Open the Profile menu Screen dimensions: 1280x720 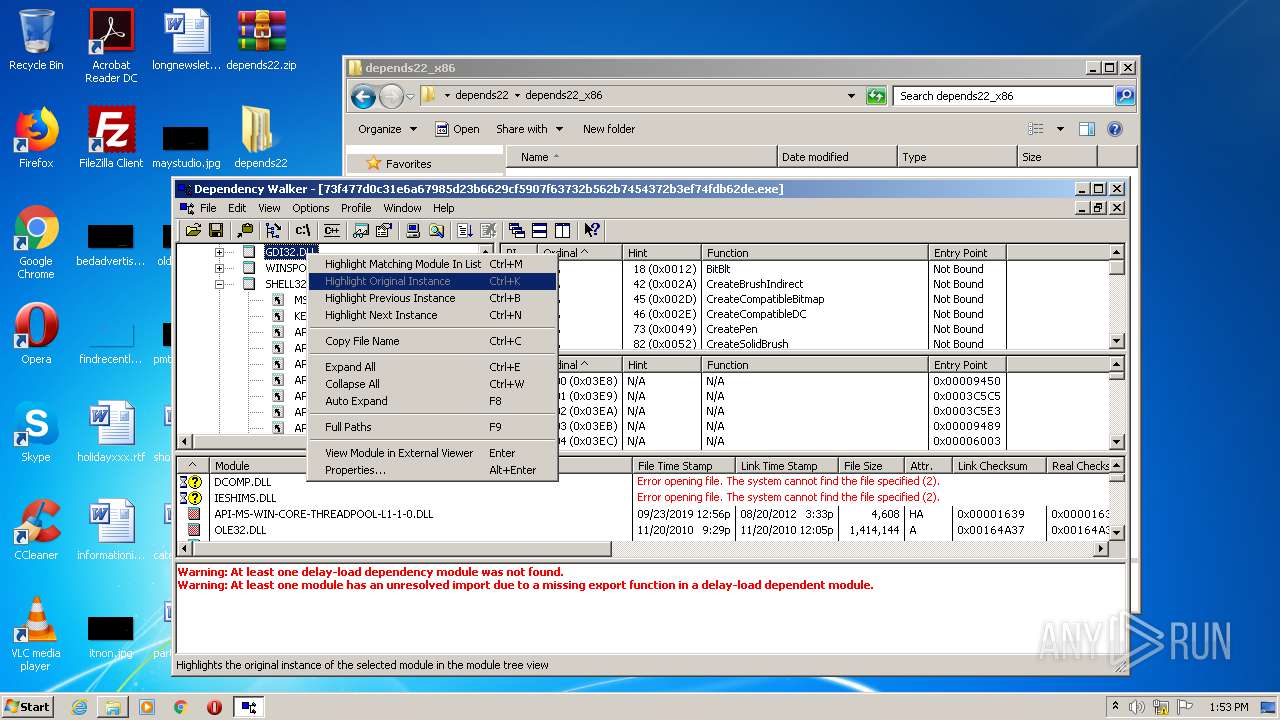tap(356, 208)
